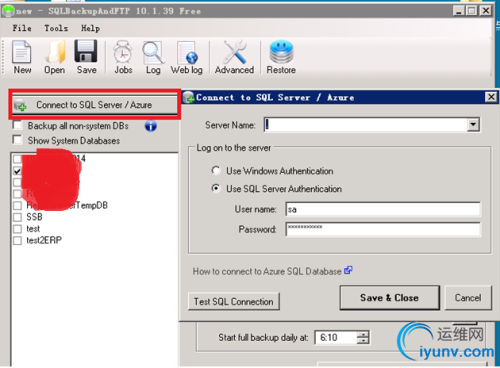Check the database ending in TempDB
Viewport: 500px width, 368px height.
point(17,206)
